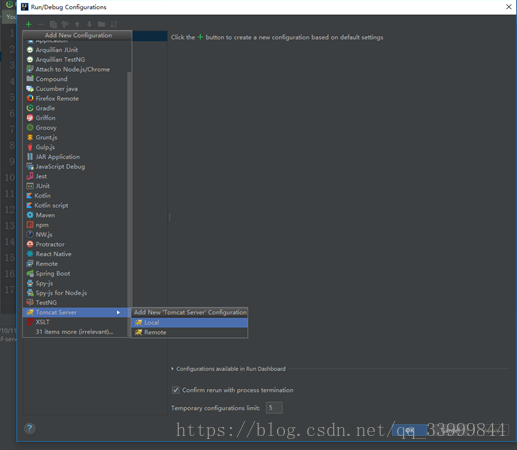The height and width of the screenshot is (450, 517).
Task: Choose Attach to Node.js/Chrome entry
Action: [75, 69]
